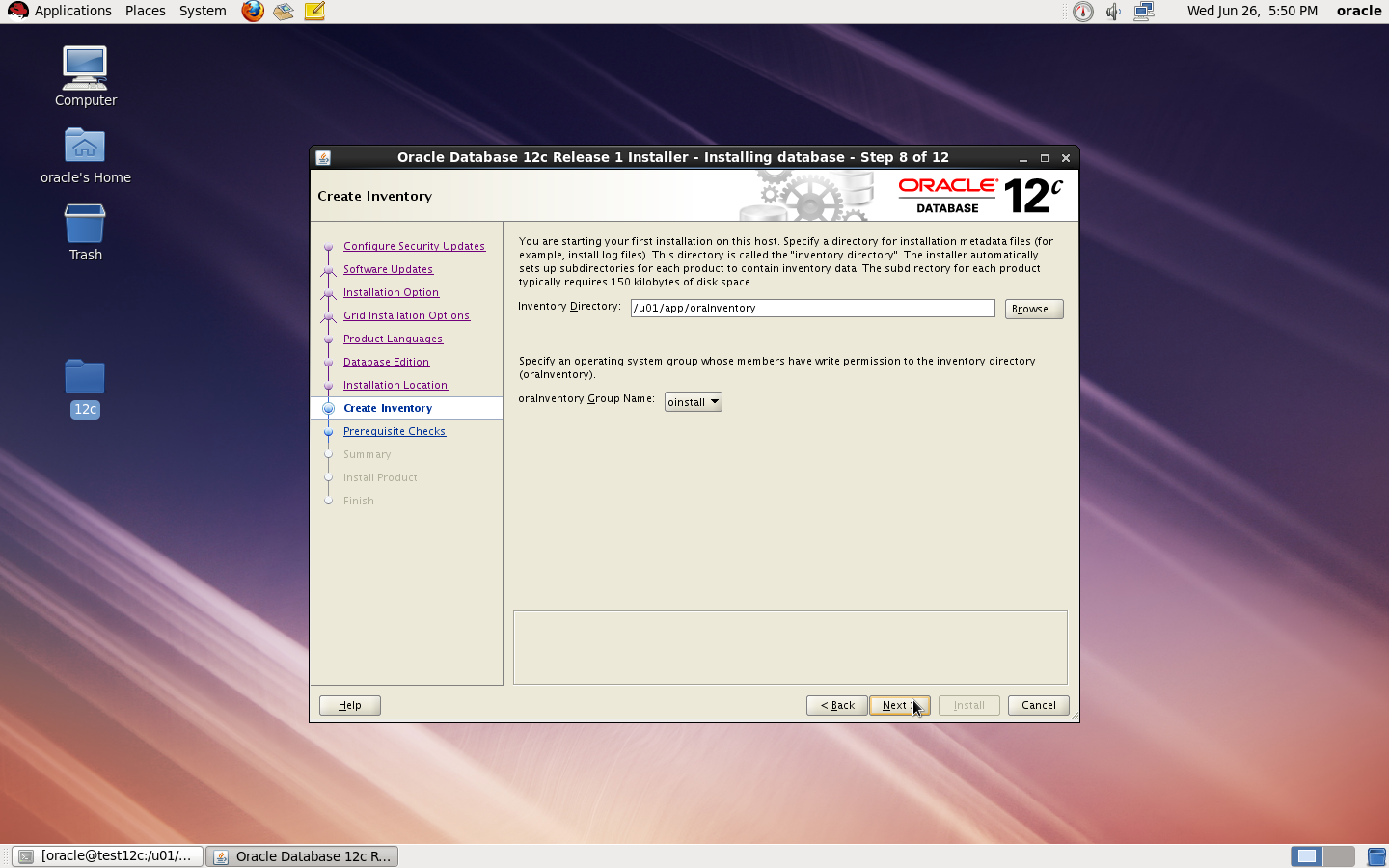Open the 12c folder on desktop
Screen dimensions: 1389x868
click(85, 388)
